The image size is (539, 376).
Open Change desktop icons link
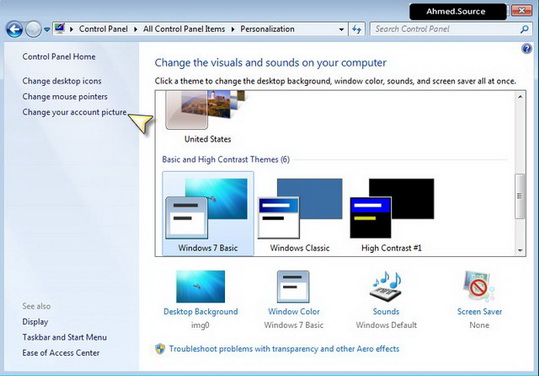click(x=62, y=81)
